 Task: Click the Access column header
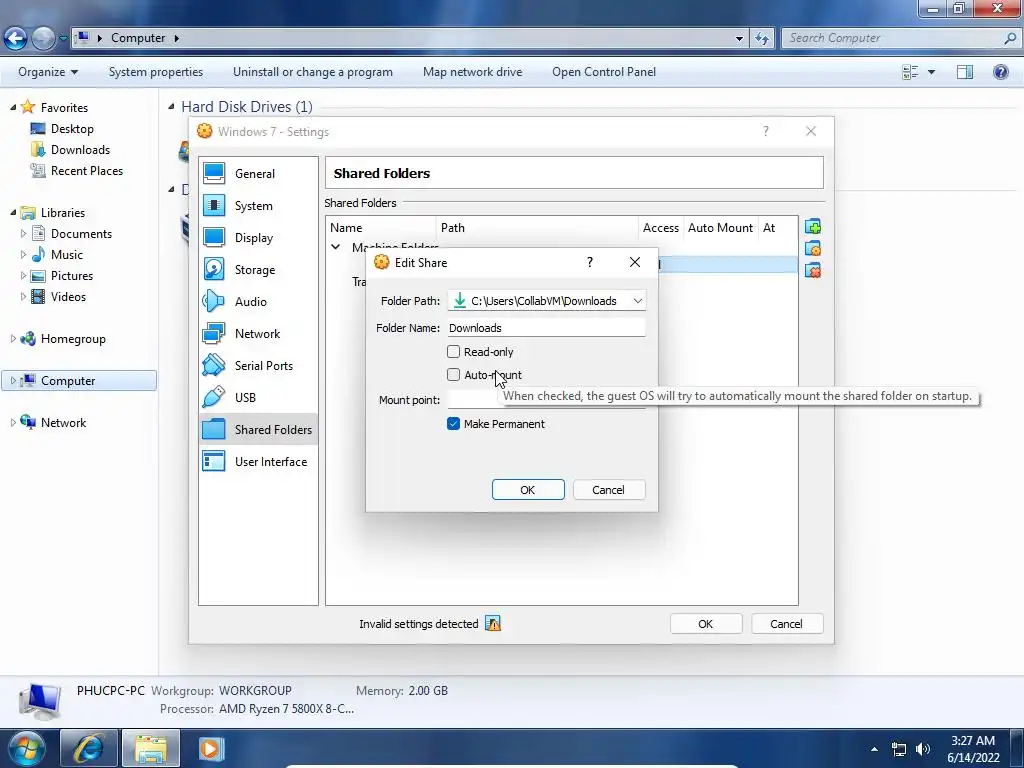660,228
